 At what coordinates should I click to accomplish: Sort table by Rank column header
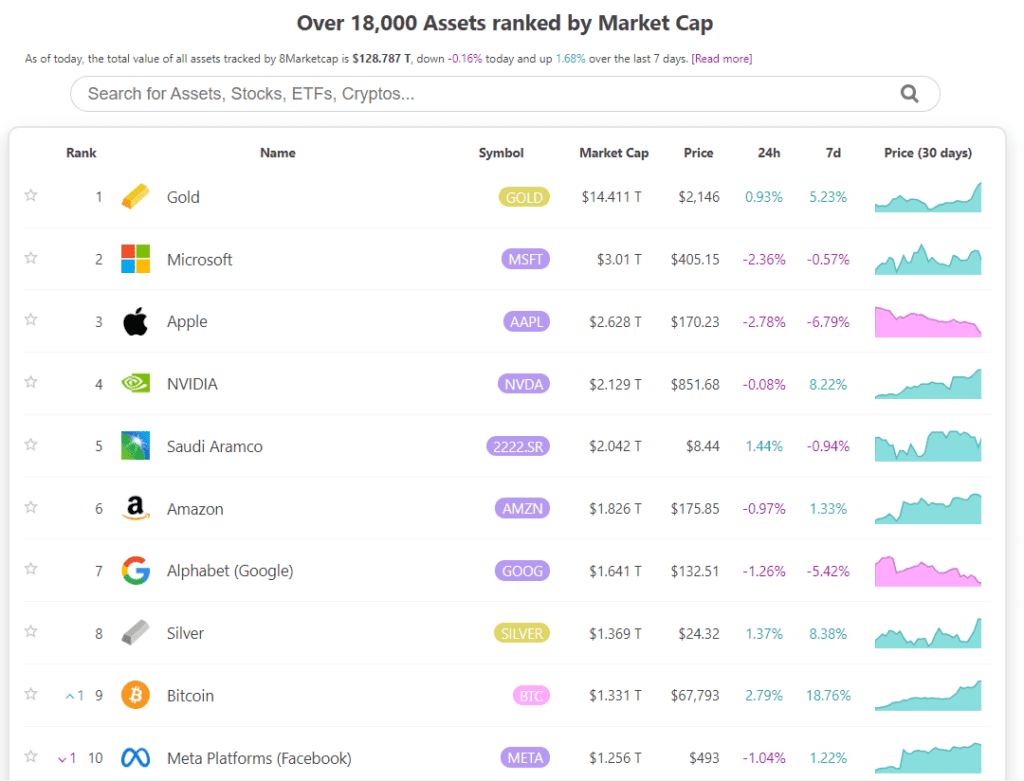point(81,153)
